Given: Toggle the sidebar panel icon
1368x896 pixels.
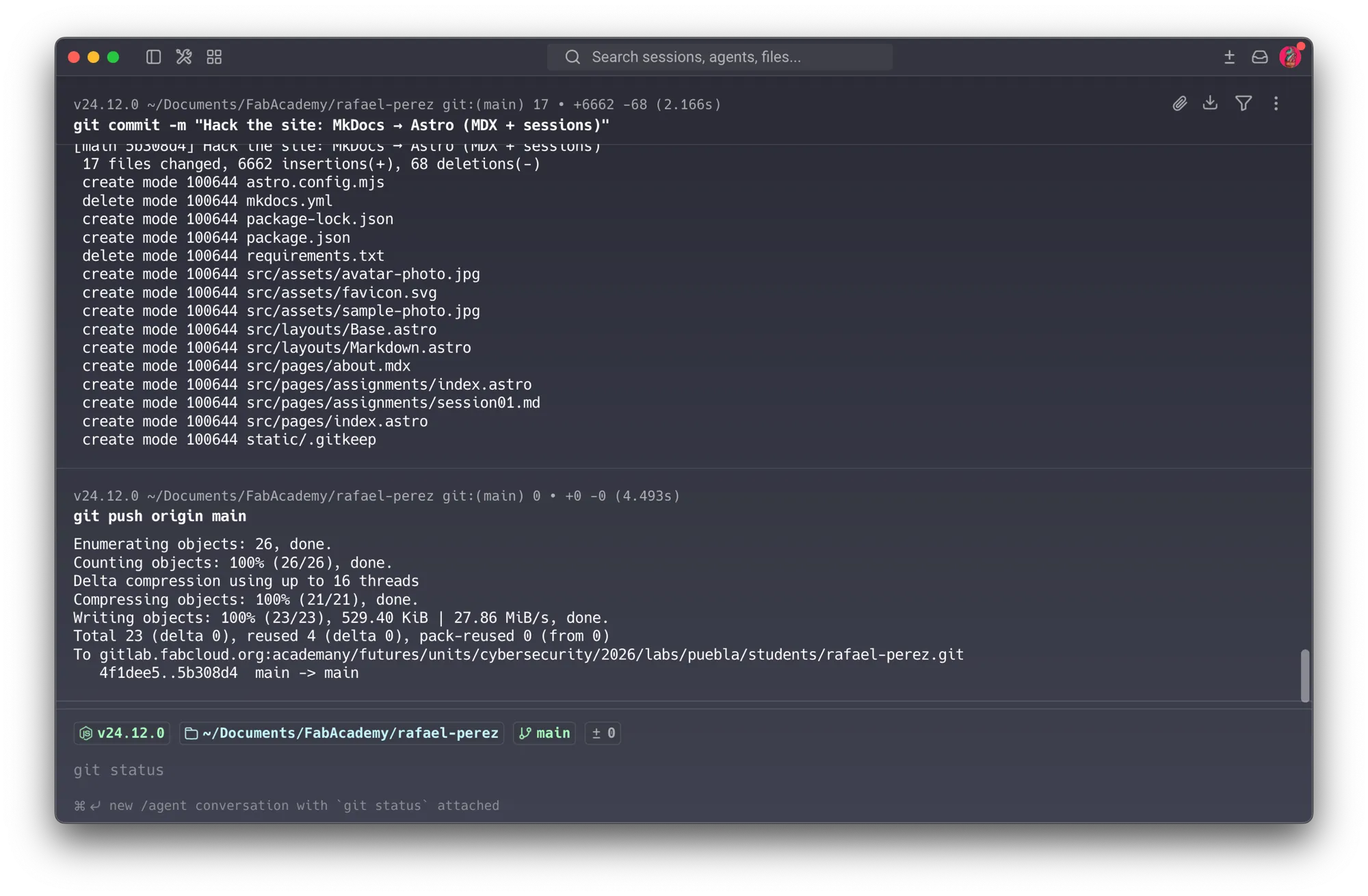Looking at the screenshot, I should 153,57.
